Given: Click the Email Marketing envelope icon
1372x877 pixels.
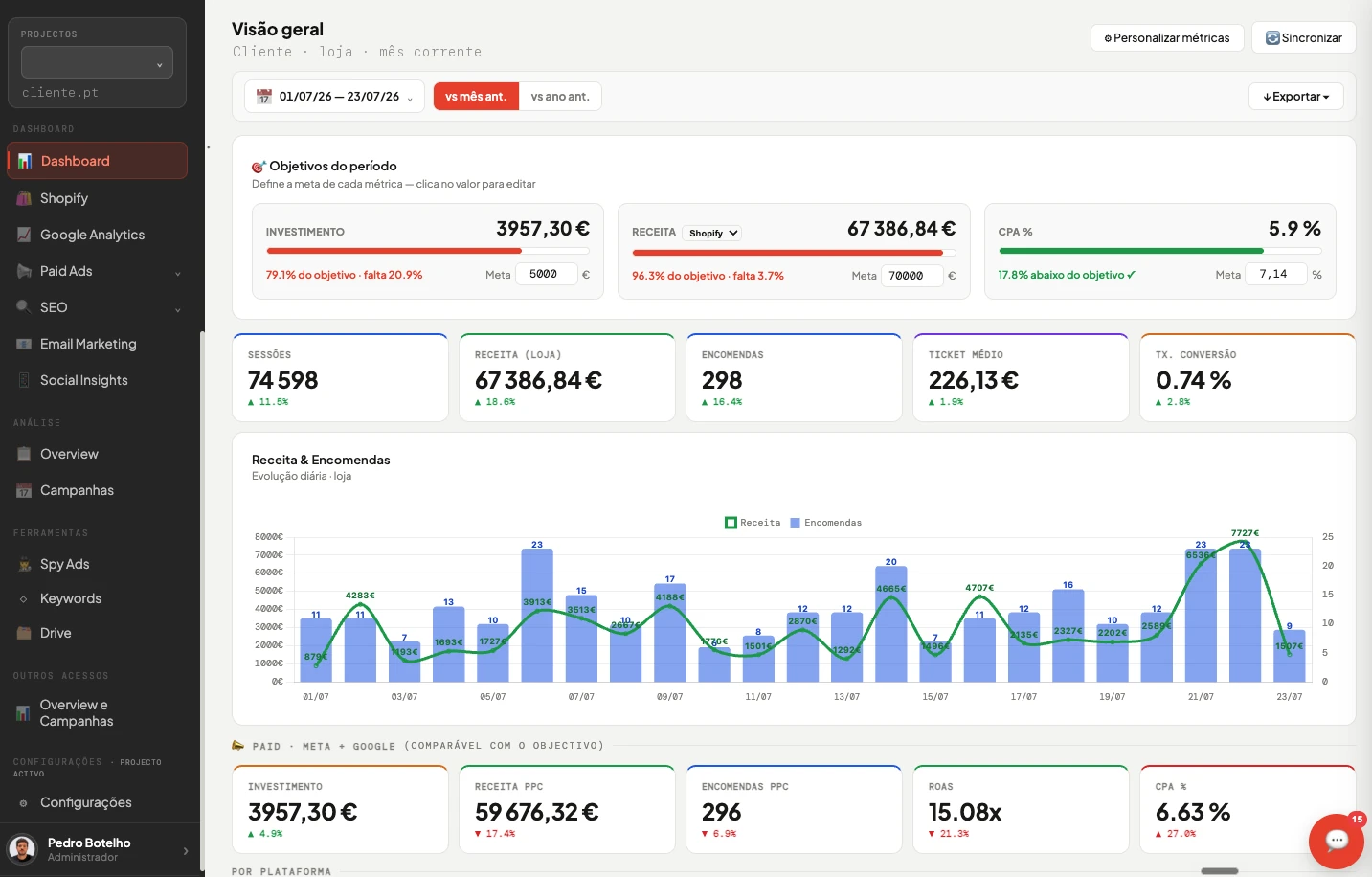Looking at the screenshot, I should point(24,344).
